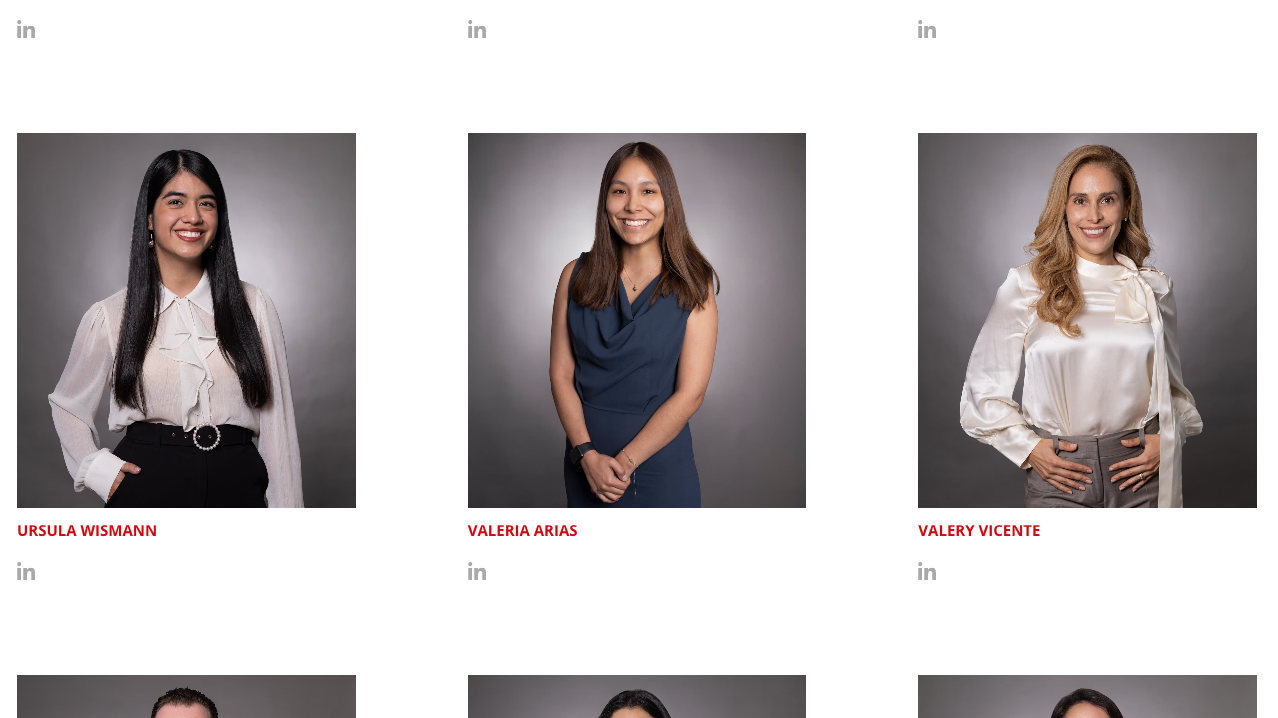
Task: Select Ursula Wismann's portrait photo
Action: [186, 320]
